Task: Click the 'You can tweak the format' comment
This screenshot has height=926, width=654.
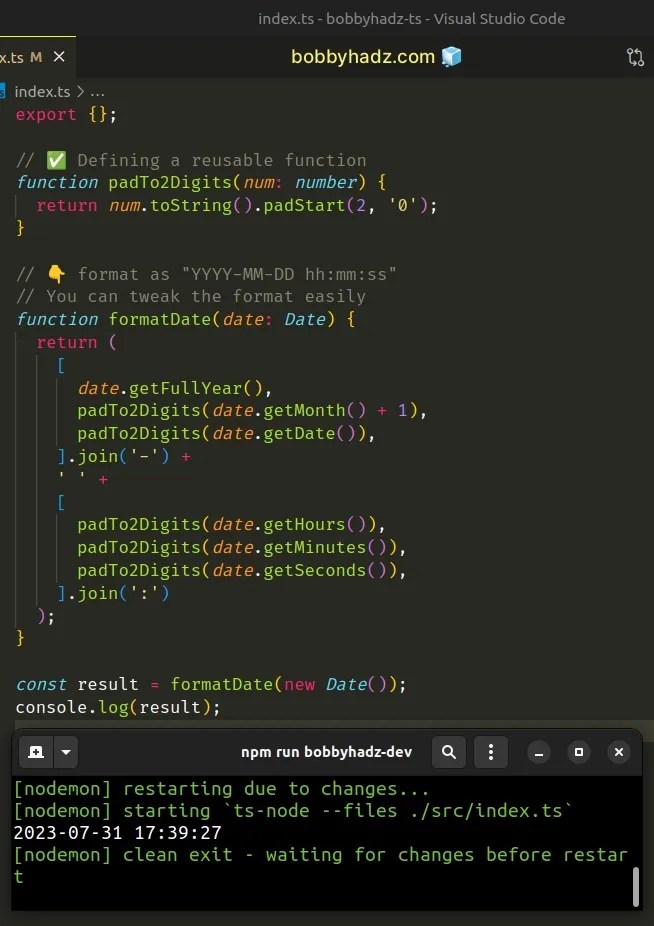Action: [x=191, y=296]
